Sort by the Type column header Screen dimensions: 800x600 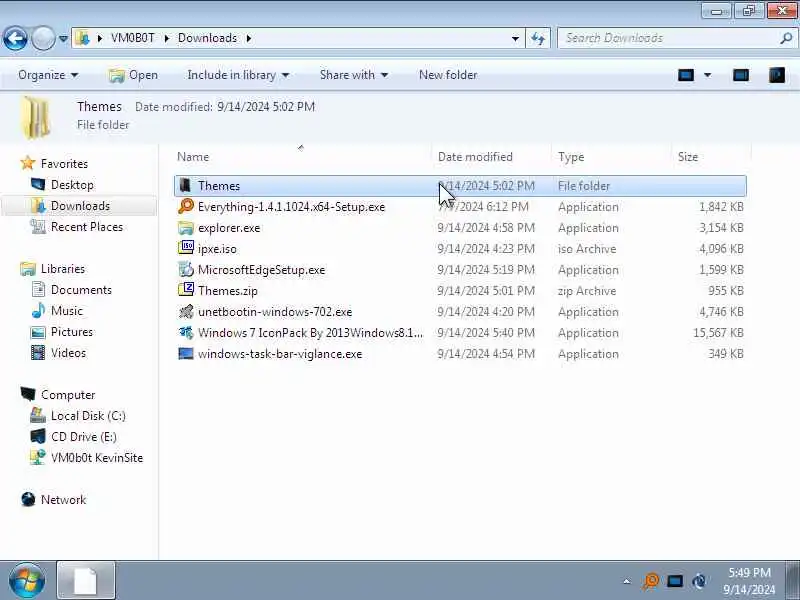[x=612, y=157]
